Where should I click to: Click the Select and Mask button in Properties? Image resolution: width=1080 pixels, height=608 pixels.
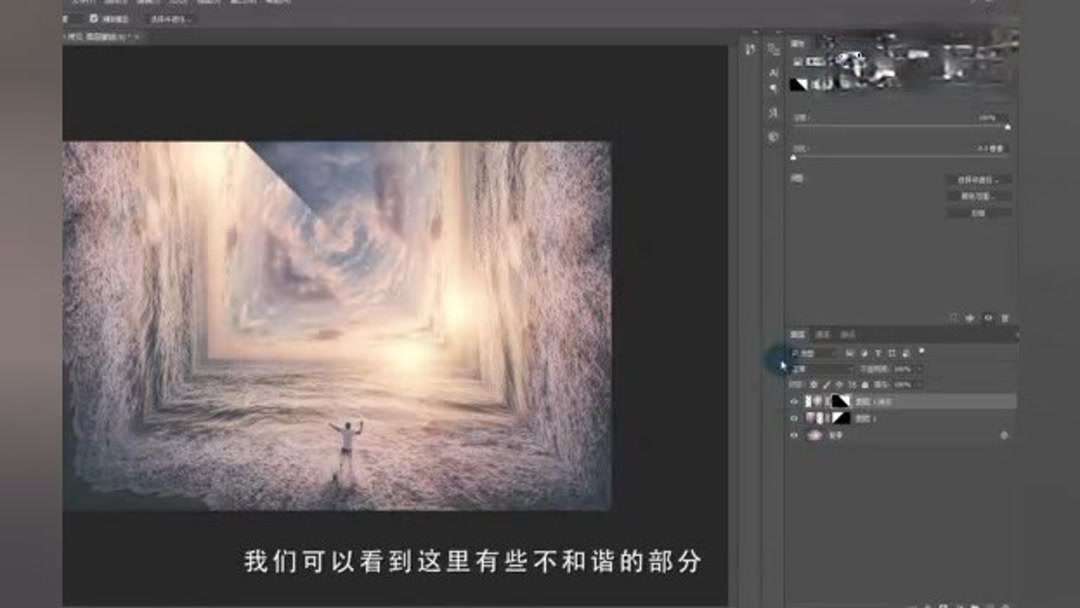point(980,181)
